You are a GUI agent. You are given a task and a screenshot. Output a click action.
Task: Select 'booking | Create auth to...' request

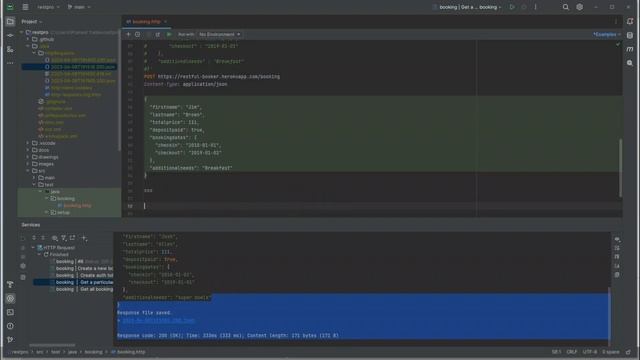coord(84,276)
